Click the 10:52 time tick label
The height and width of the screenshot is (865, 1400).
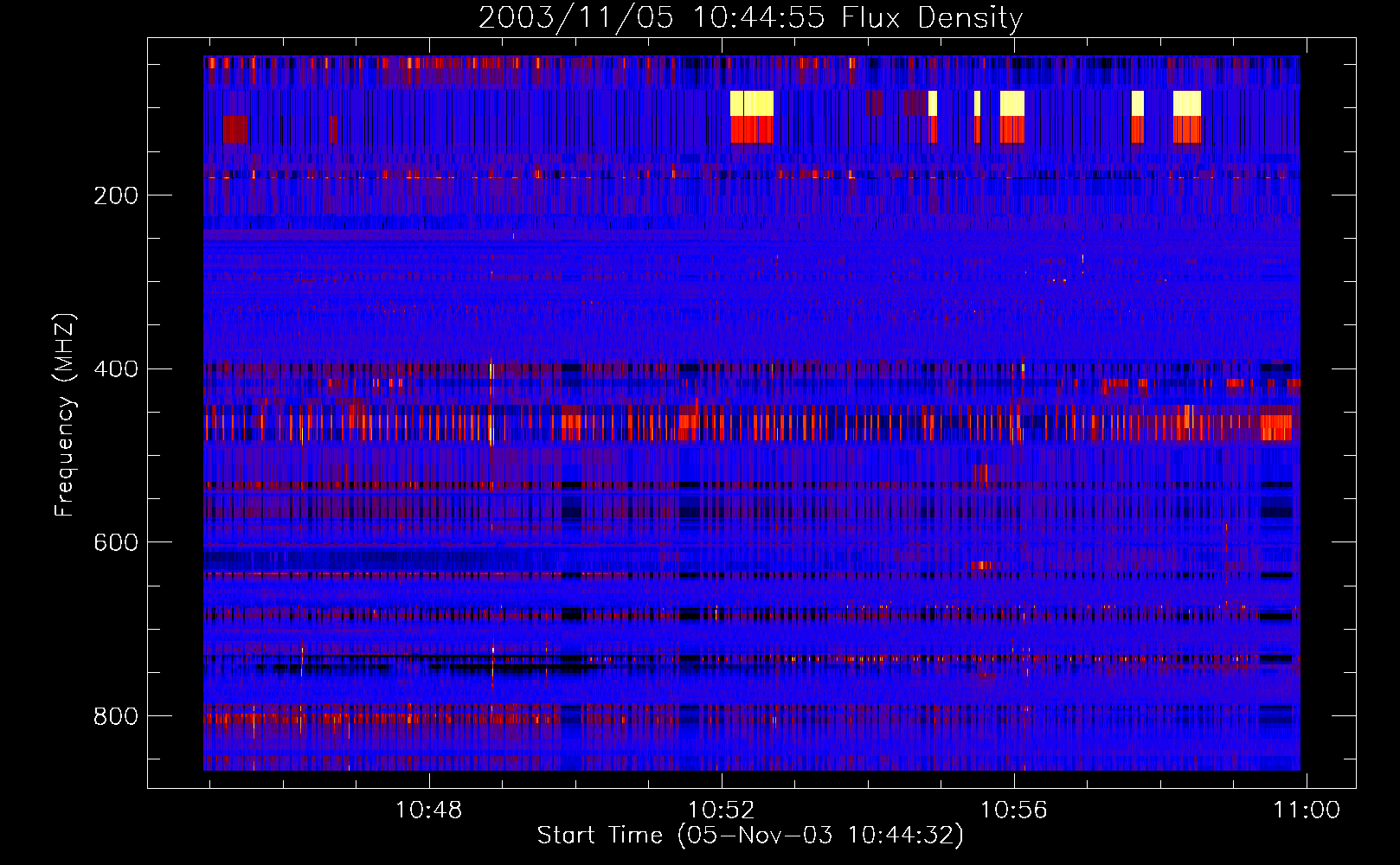coord(721,811)
